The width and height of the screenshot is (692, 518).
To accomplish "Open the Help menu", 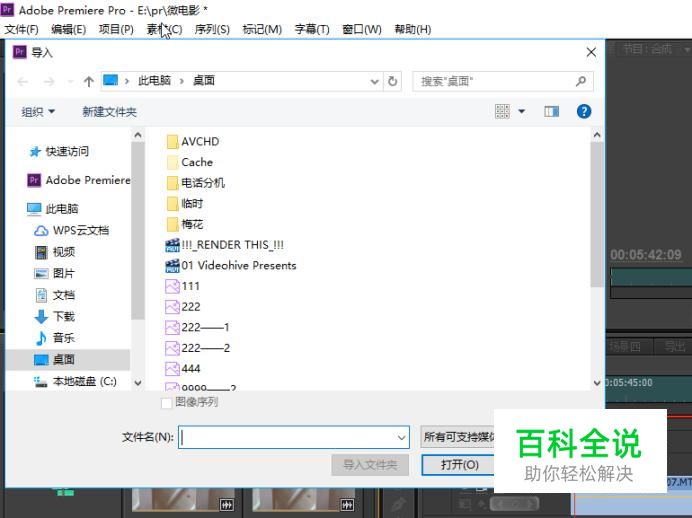I will click(413, 30).
